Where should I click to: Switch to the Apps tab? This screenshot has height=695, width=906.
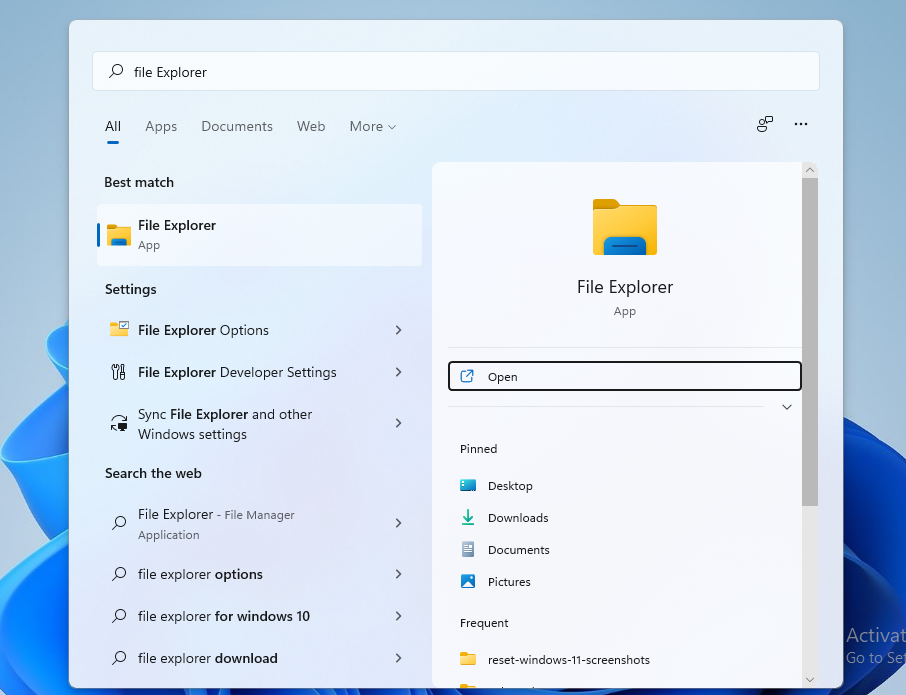161,127
